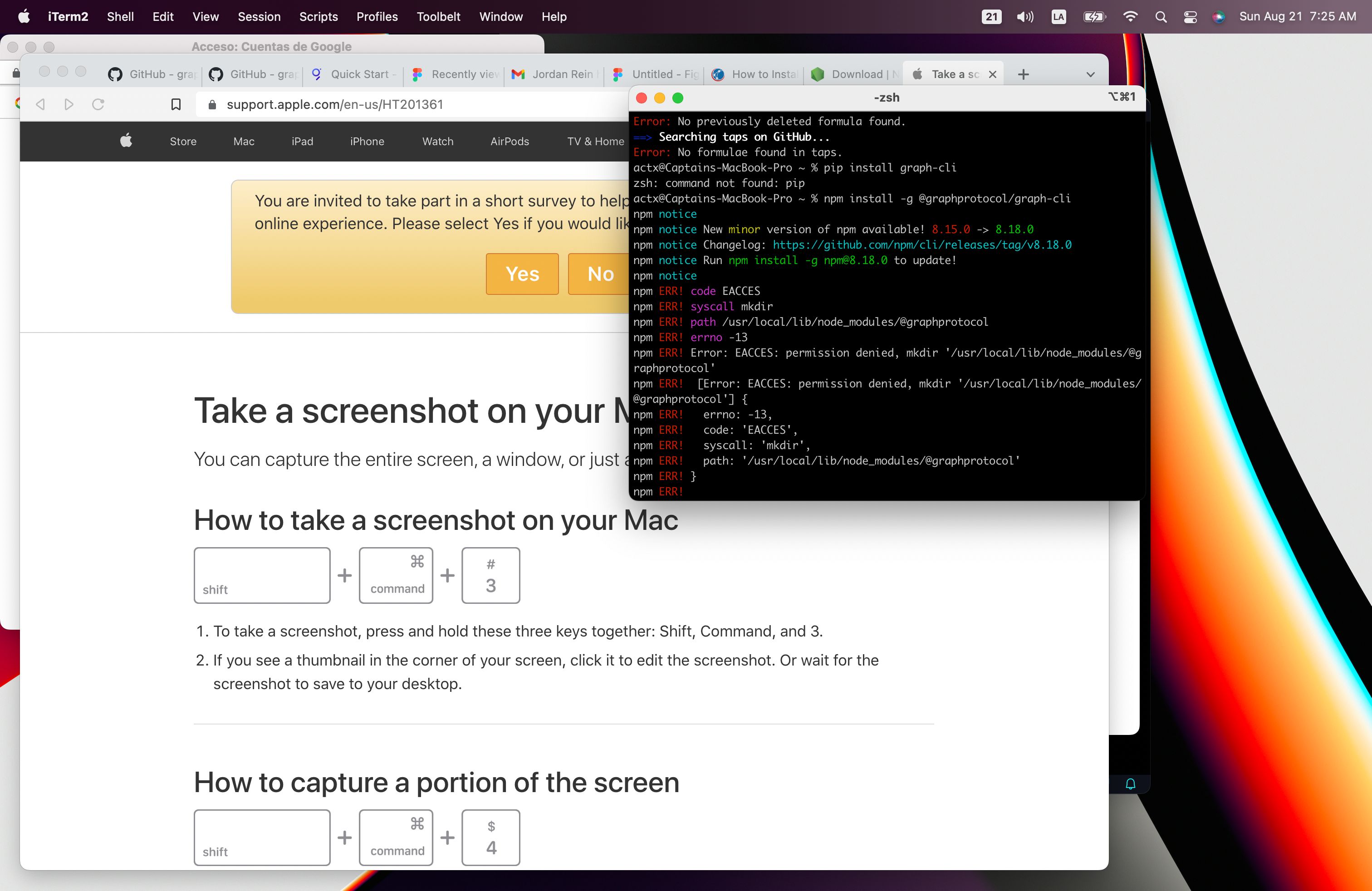Click the battery charging status icon

pos(1094,17)
